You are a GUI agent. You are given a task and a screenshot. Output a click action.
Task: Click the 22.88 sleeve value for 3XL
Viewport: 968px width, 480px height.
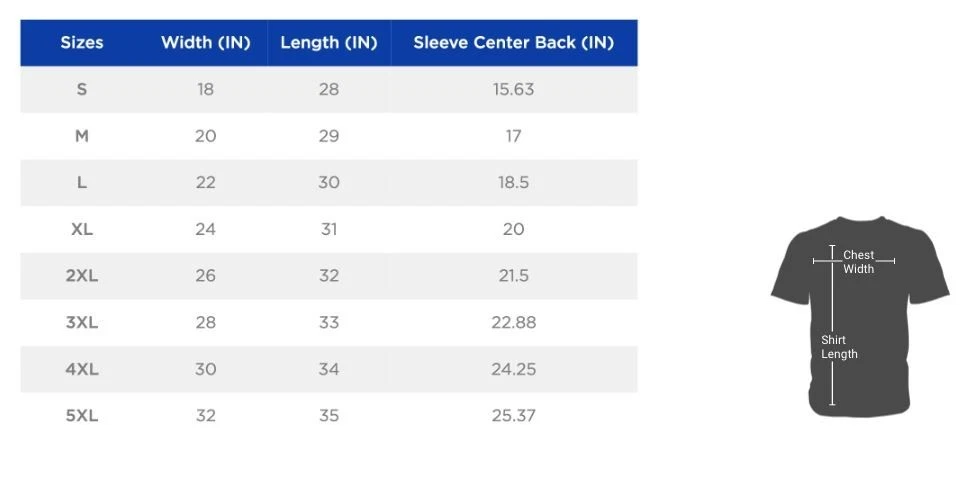(x=513, y=322)
